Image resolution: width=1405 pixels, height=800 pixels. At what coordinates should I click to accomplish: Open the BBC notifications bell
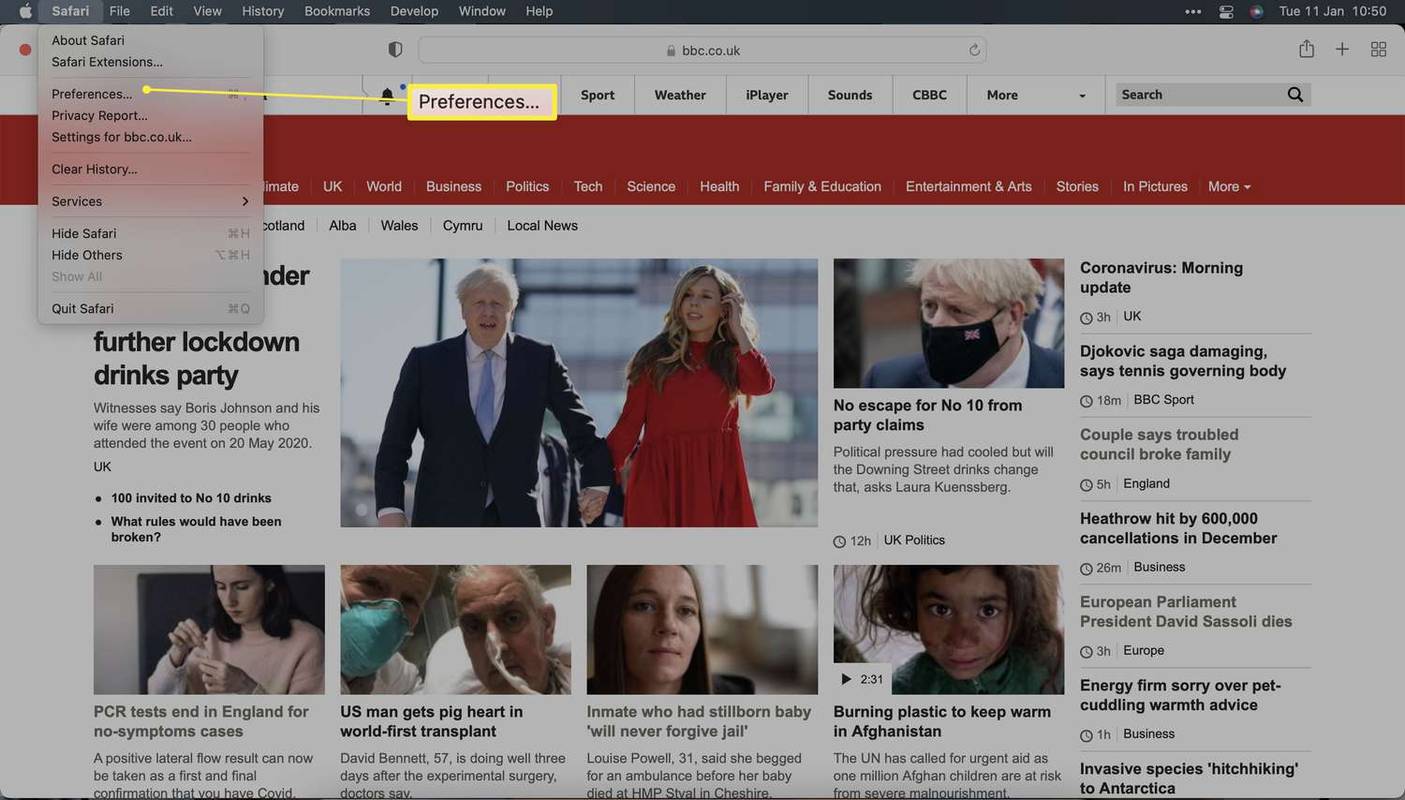(387, 96)
